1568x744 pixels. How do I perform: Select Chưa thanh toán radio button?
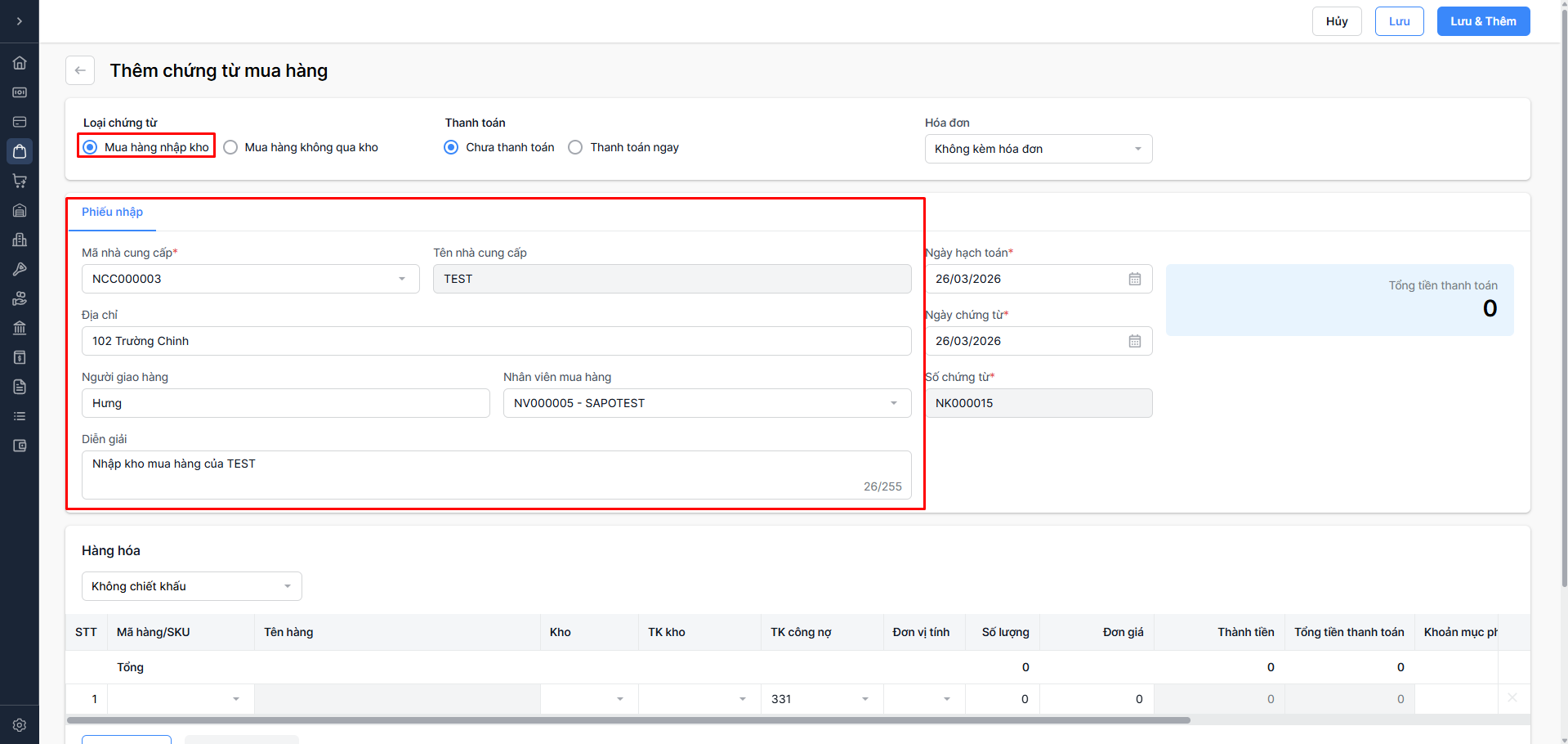click(451, 147)
